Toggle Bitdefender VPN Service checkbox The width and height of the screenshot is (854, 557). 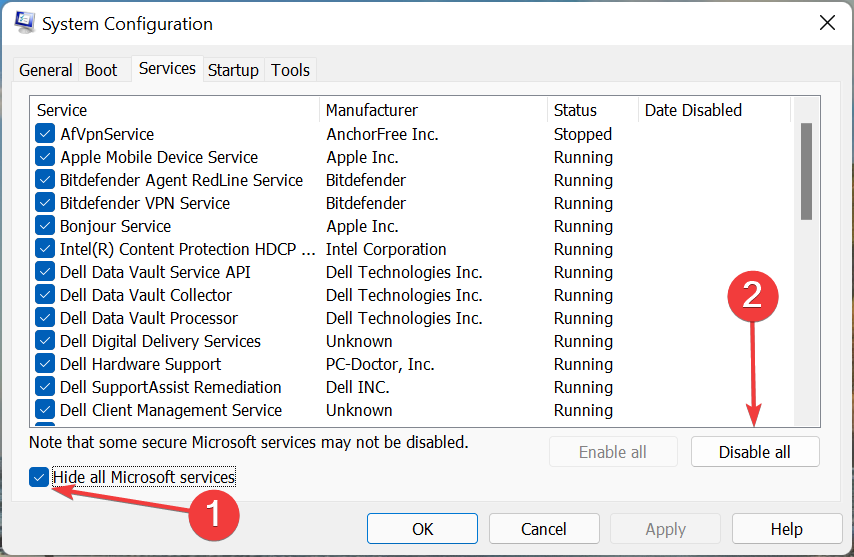coord(45,203)
